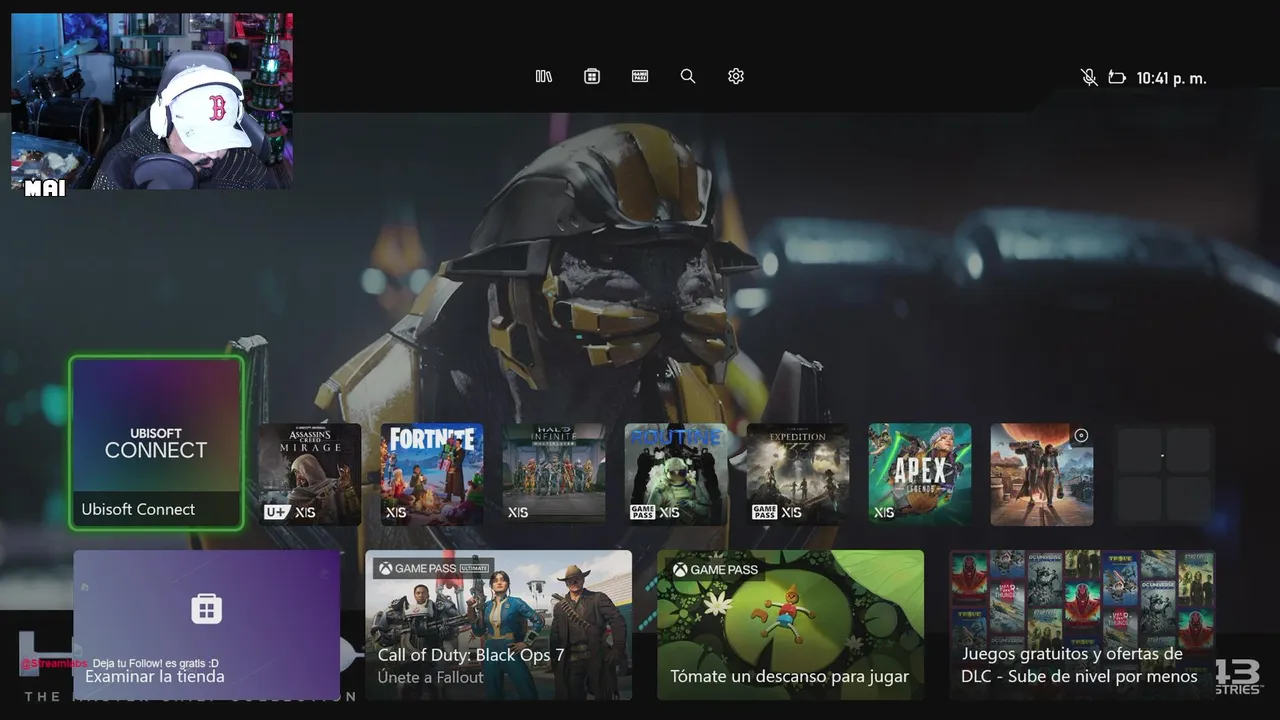Select Examinar la tienda store card
The image size is (1280, 720).
(207, 625)
